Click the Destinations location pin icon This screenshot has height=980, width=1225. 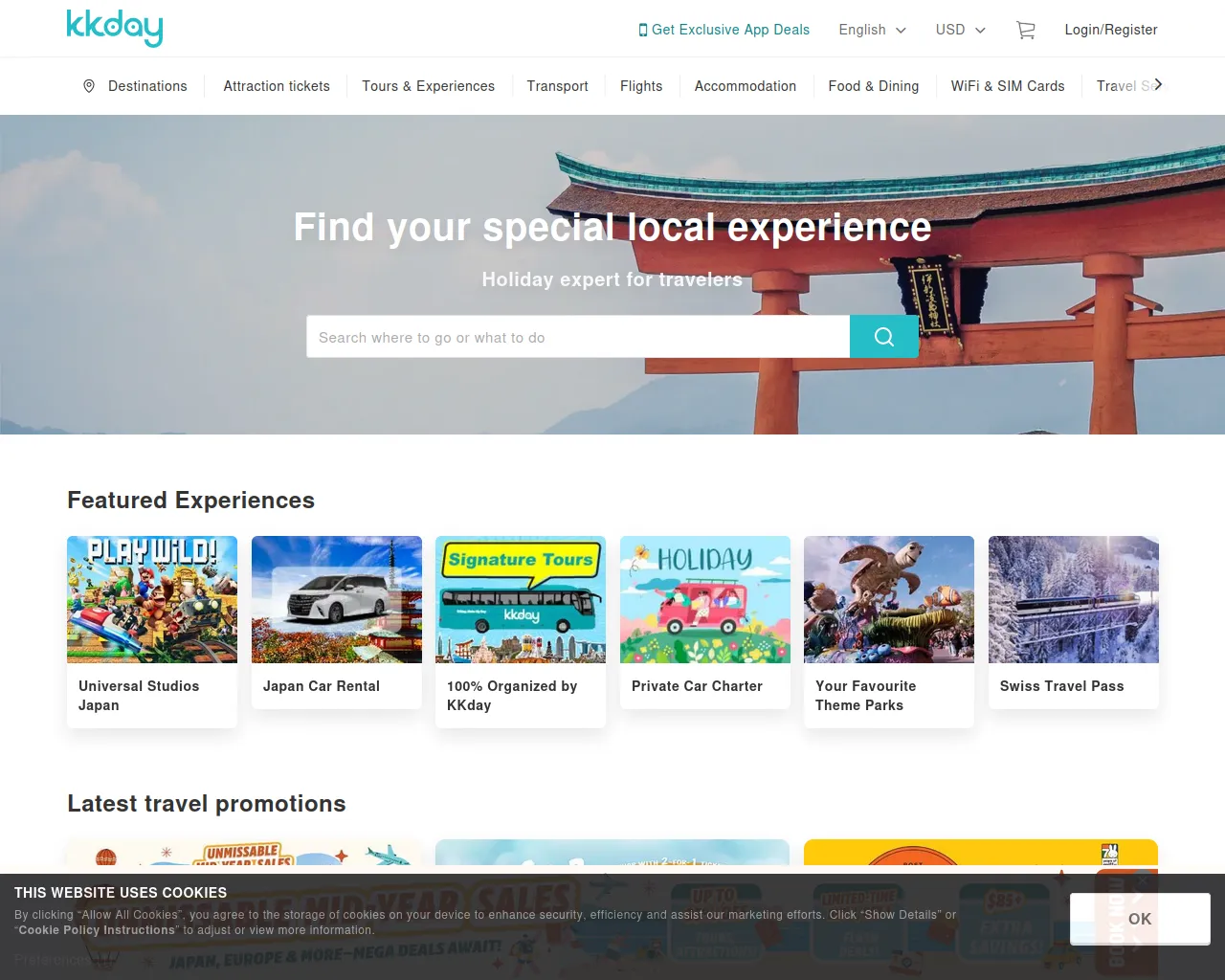[x=89, y=86]
